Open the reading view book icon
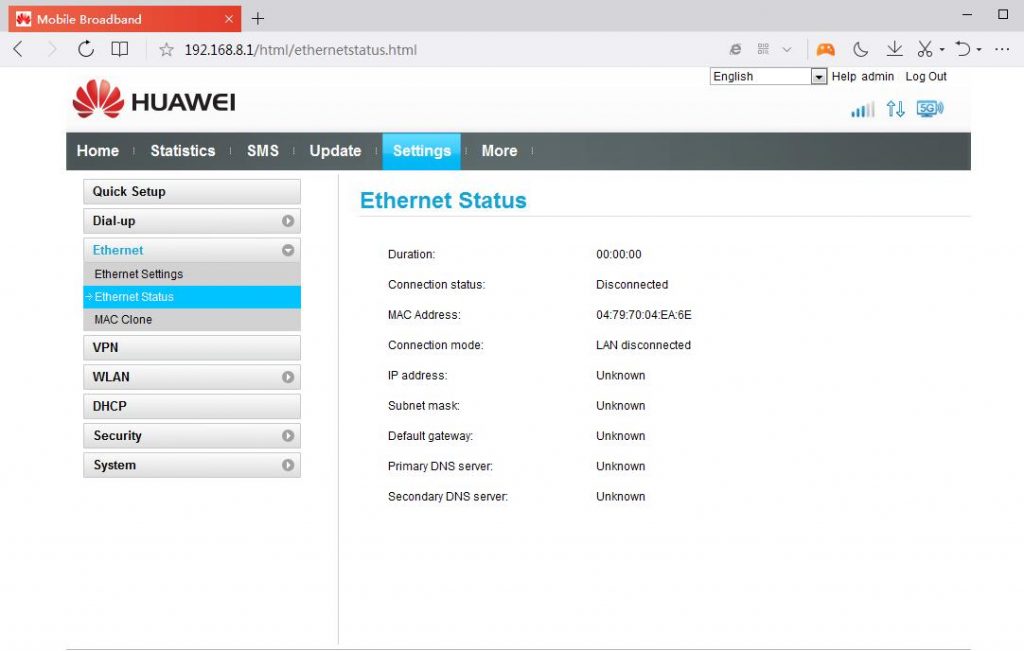 [119, 48]
